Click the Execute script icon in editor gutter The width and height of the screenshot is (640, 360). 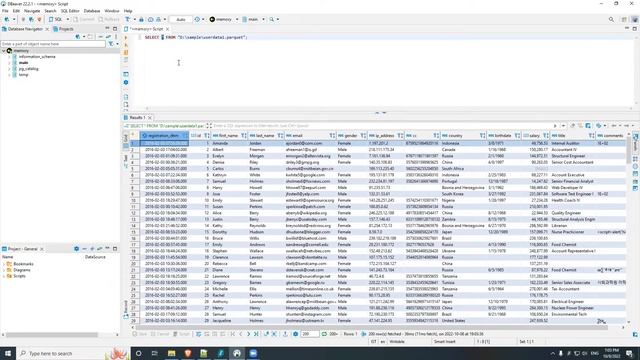pyautogui.click(x=126, y=52)
